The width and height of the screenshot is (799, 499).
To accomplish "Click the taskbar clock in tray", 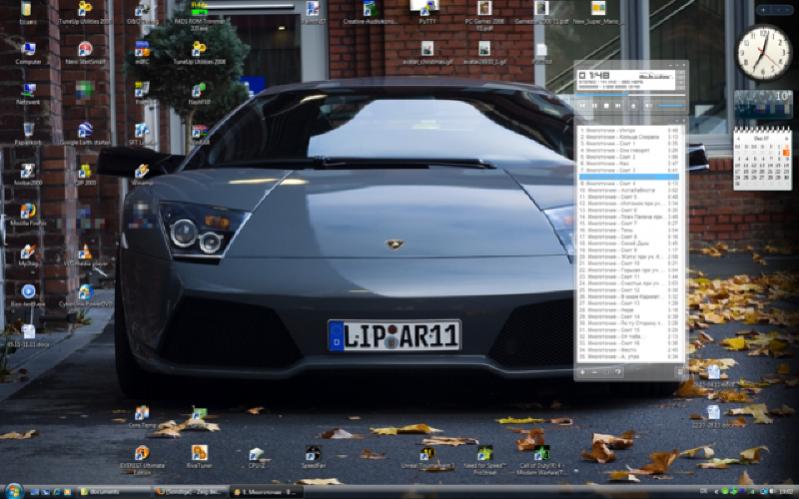I will [786, 491].
